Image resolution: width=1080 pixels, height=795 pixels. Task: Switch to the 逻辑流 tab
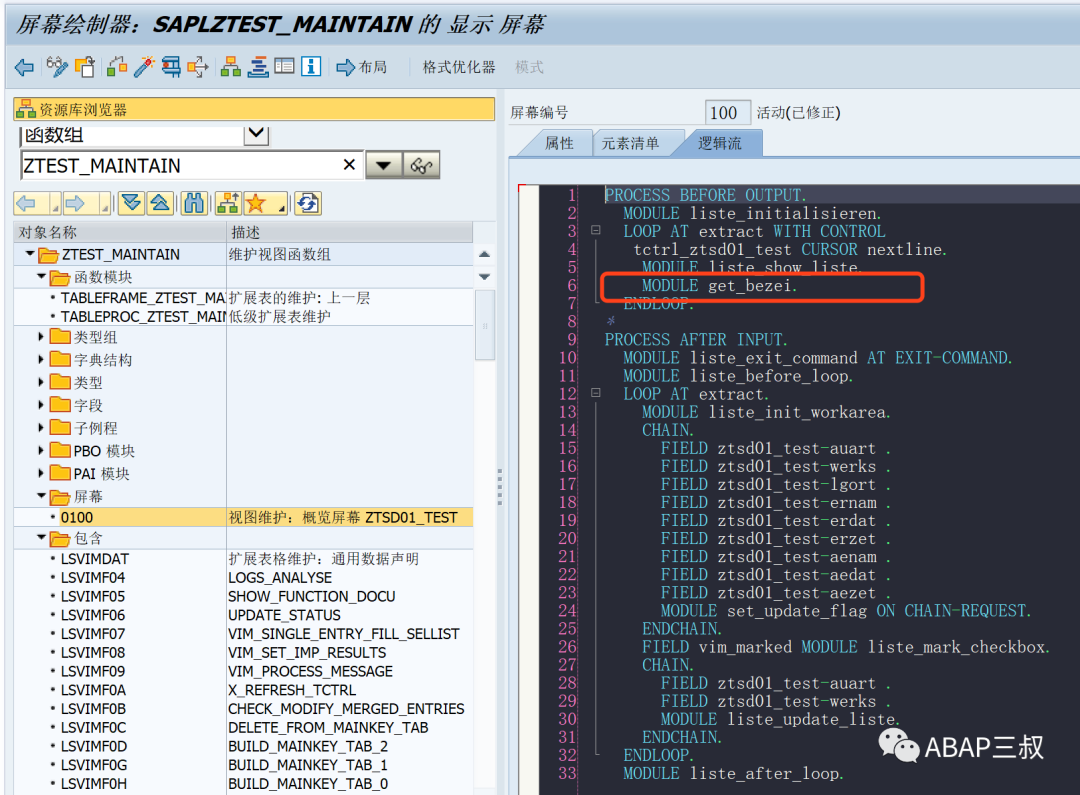pyautogui.click(x=719, y=143)
